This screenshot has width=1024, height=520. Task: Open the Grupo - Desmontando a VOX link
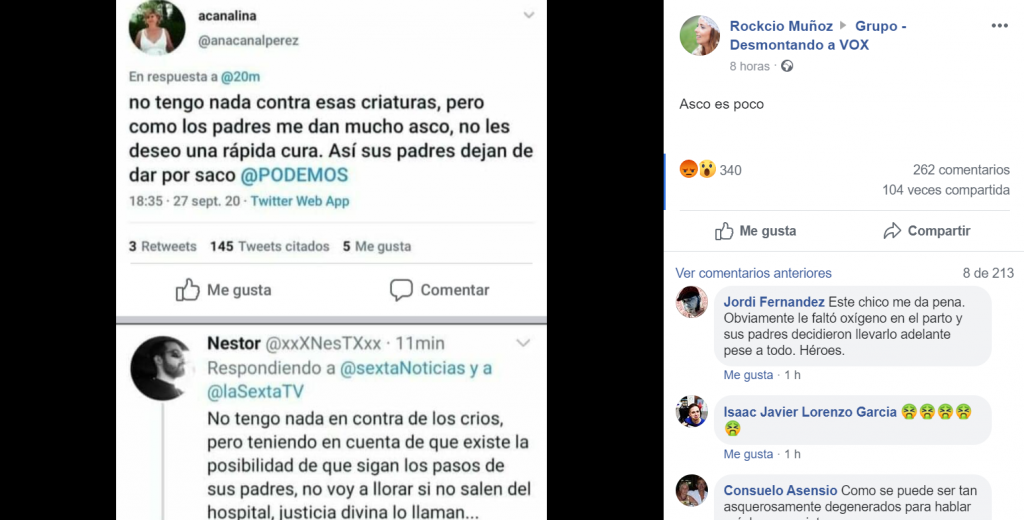point(818,35)
